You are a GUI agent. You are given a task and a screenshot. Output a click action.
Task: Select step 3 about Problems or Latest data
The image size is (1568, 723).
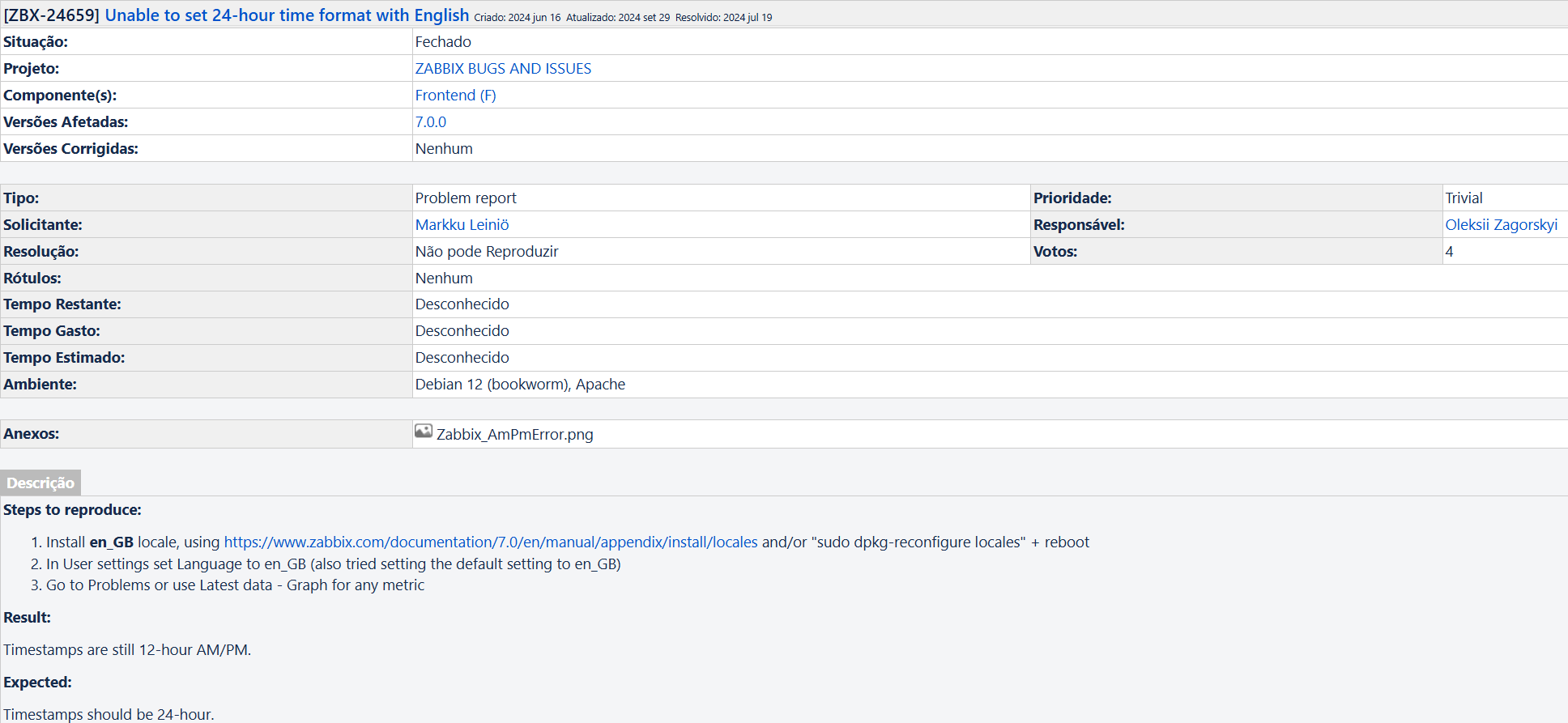[235, 585]
